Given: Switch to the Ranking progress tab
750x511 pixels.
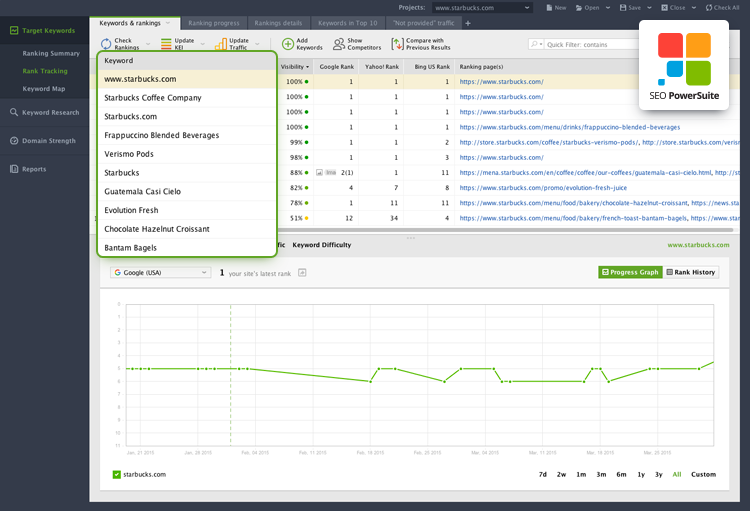Looking at the screenshot, I should (213, 23).
